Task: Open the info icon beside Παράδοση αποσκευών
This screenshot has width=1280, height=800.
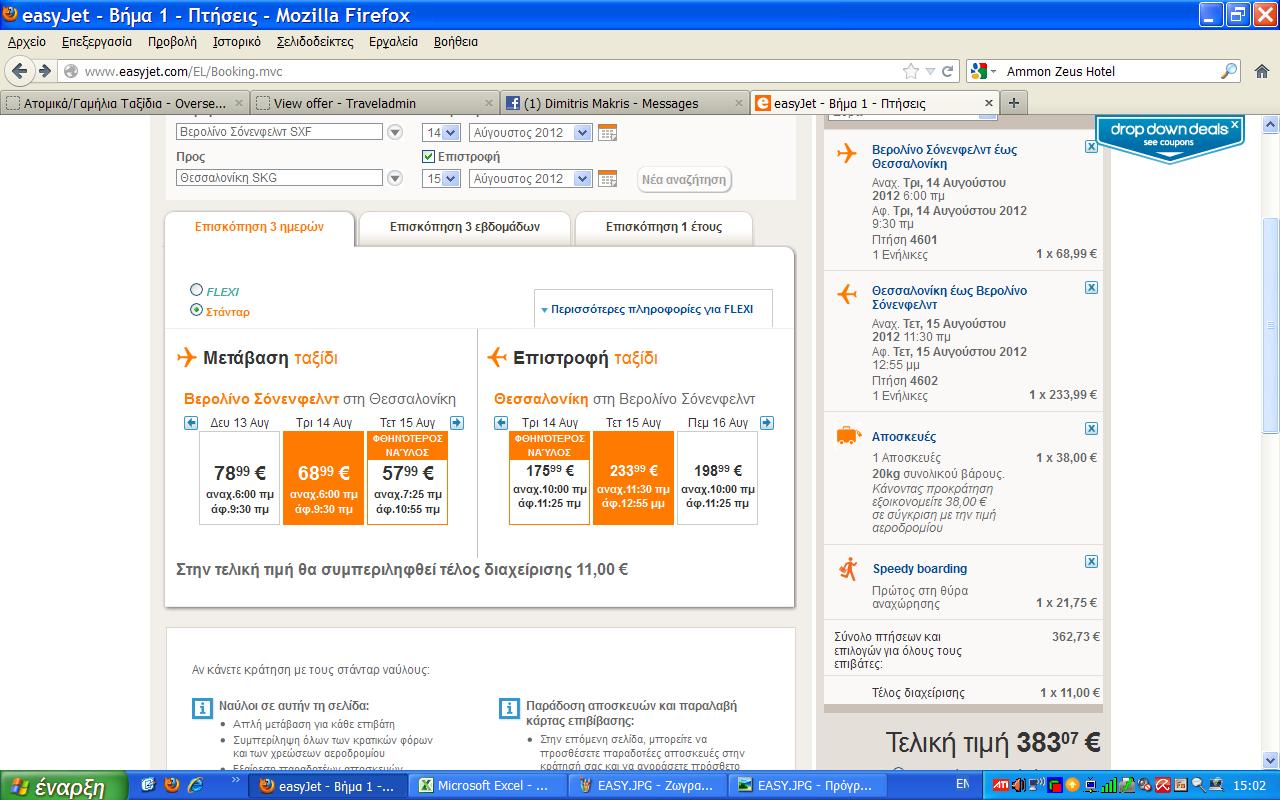Action: 508,709
